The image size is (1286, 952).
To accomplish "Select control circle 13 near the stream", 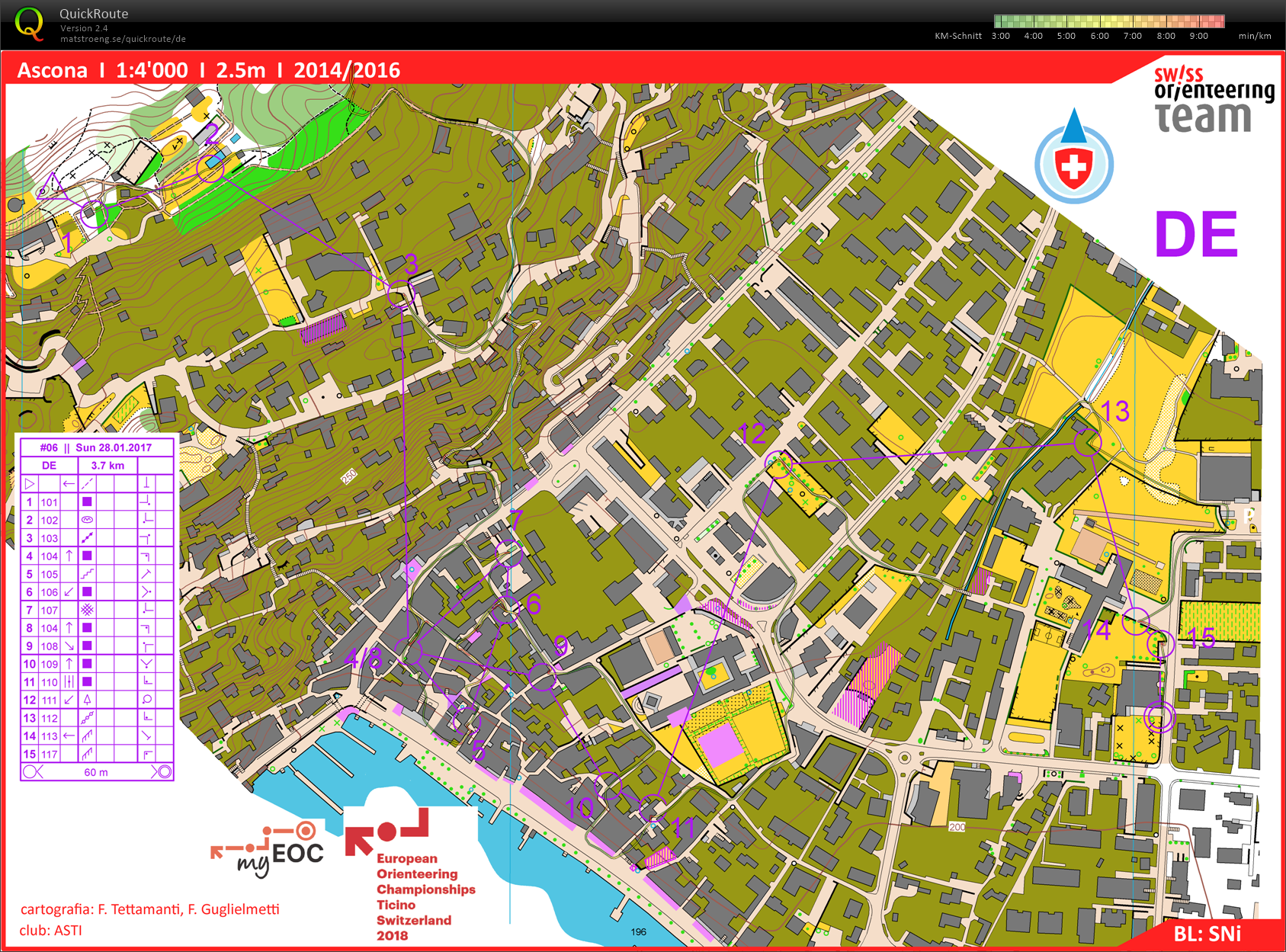I will [x=1088, y=443].
